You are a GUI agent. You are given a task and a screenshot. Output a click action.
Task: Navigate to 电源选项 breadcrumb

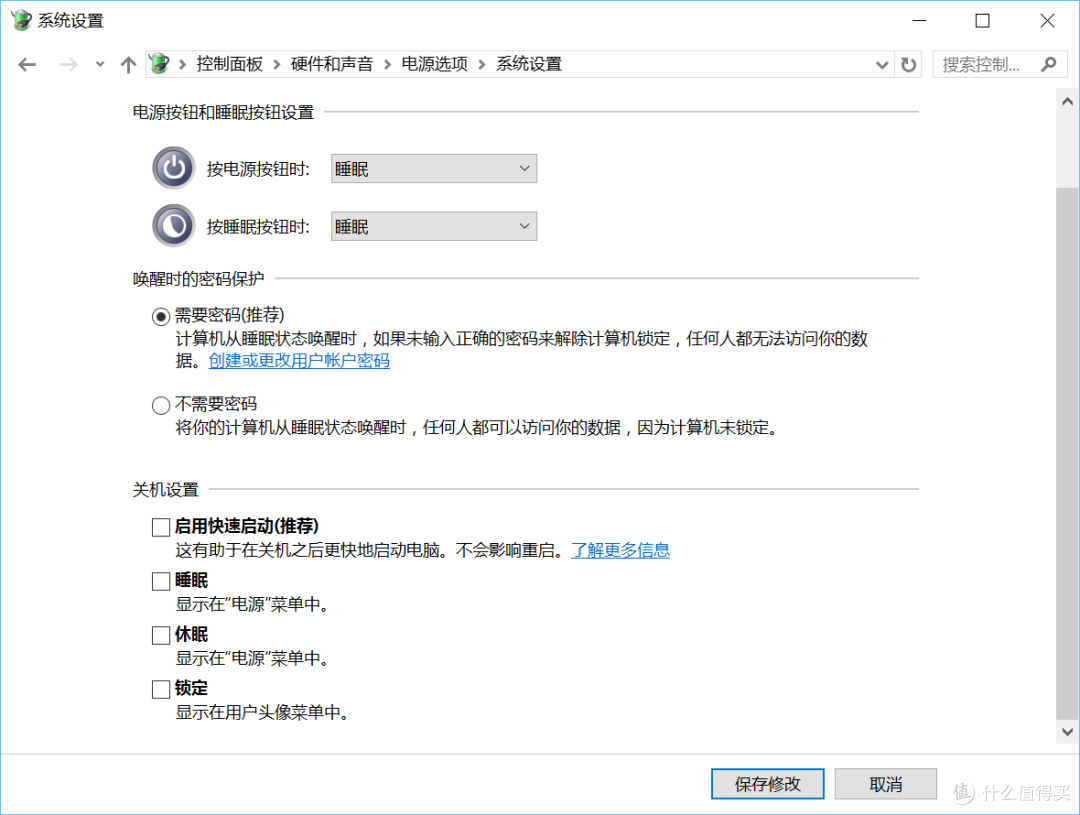pos(433,63)
